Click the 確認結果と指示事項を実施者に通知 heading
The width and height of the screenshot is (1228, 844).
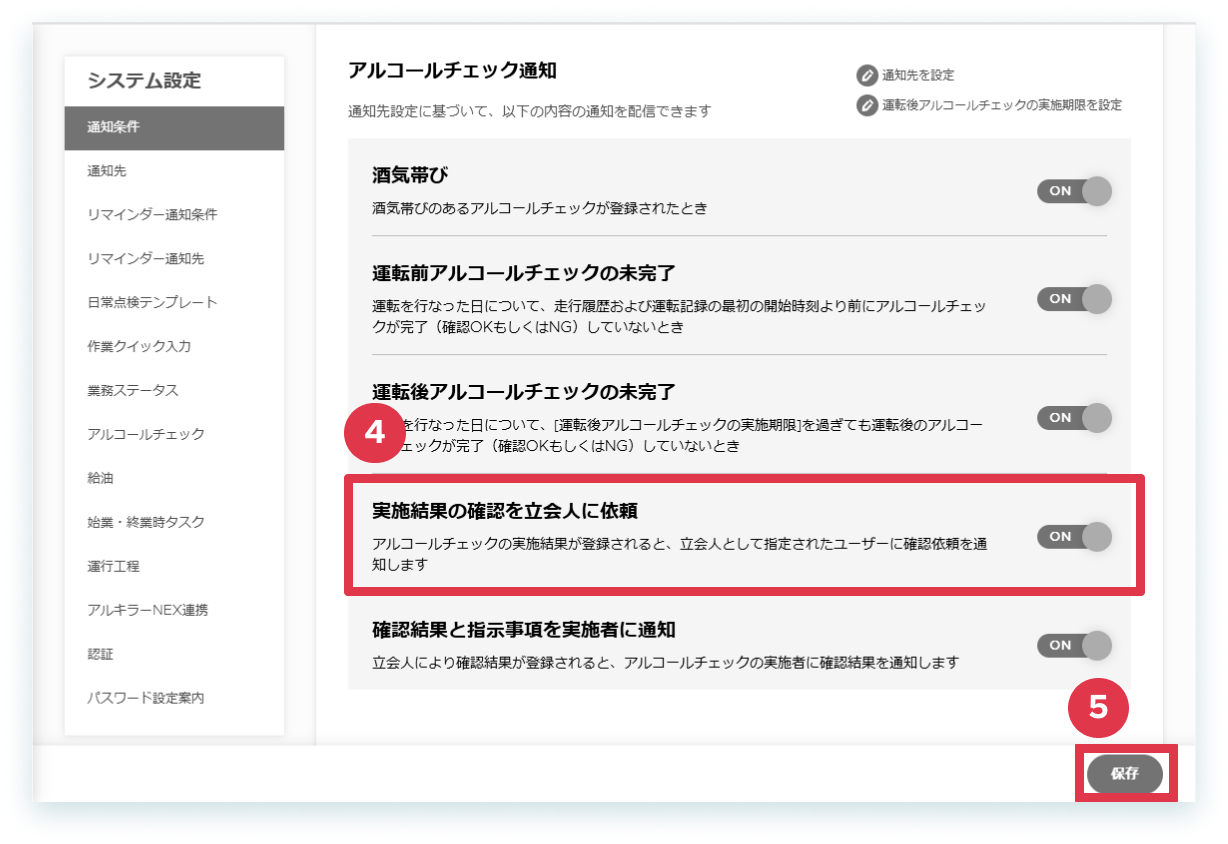point(524,631)
